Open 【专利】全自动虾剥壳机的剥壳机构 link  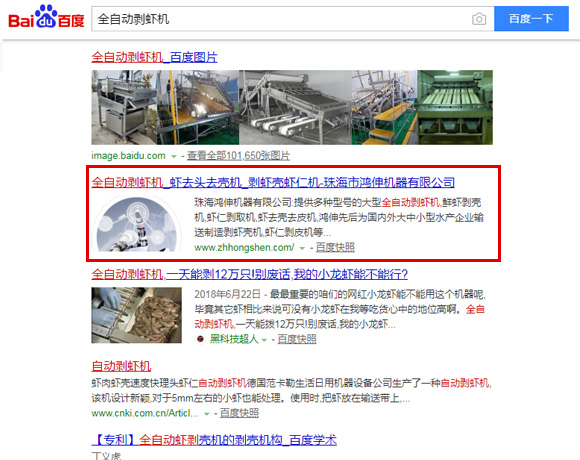point(214,440)
